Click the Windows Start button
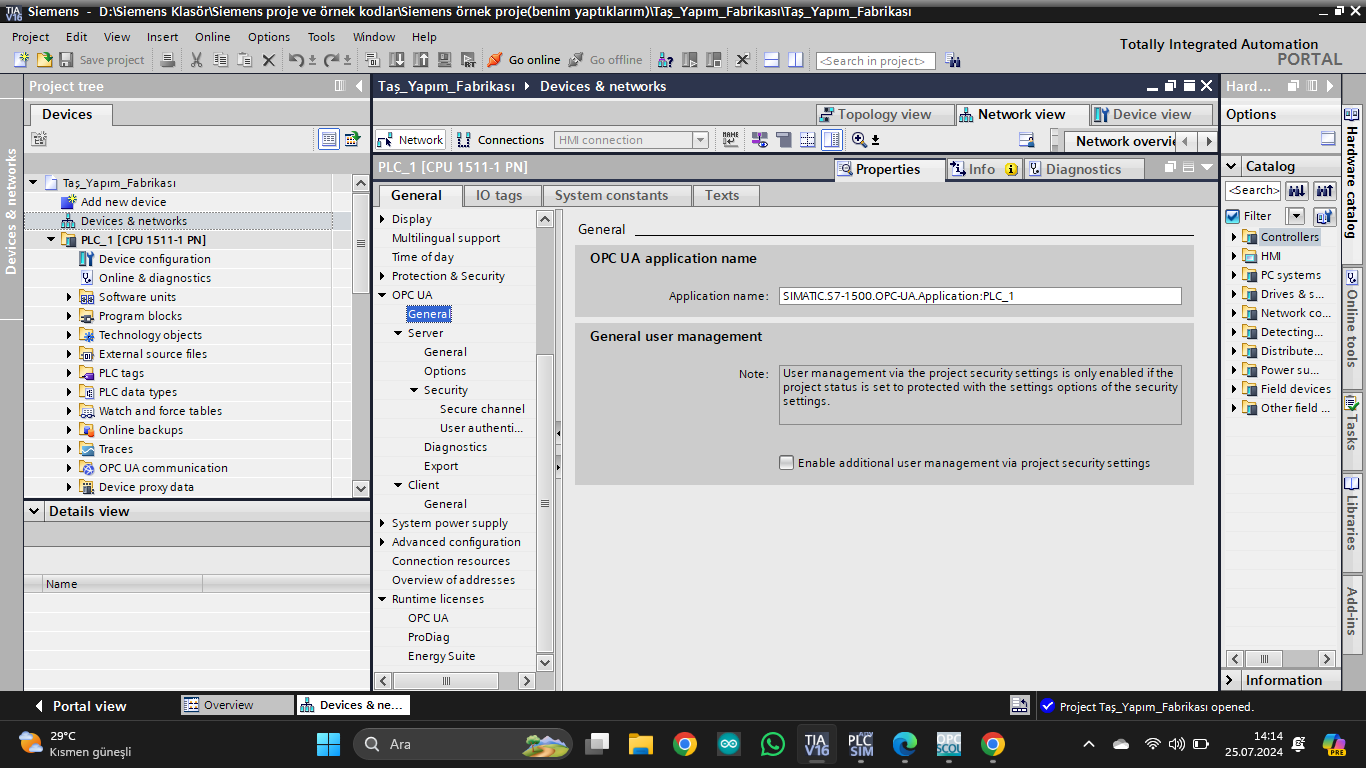This screenshot has width=1366, height=768. 328,744
